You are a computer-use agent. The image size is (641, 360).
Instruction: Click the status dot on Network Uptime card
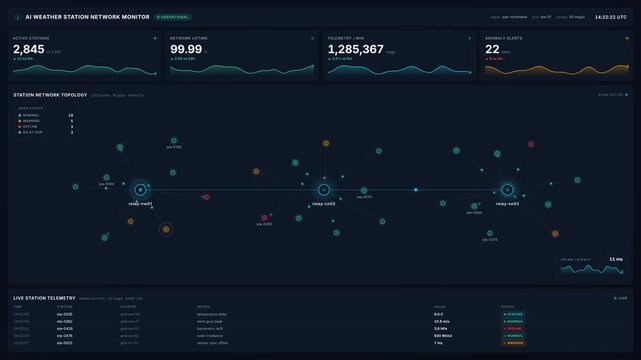point(312,38)
